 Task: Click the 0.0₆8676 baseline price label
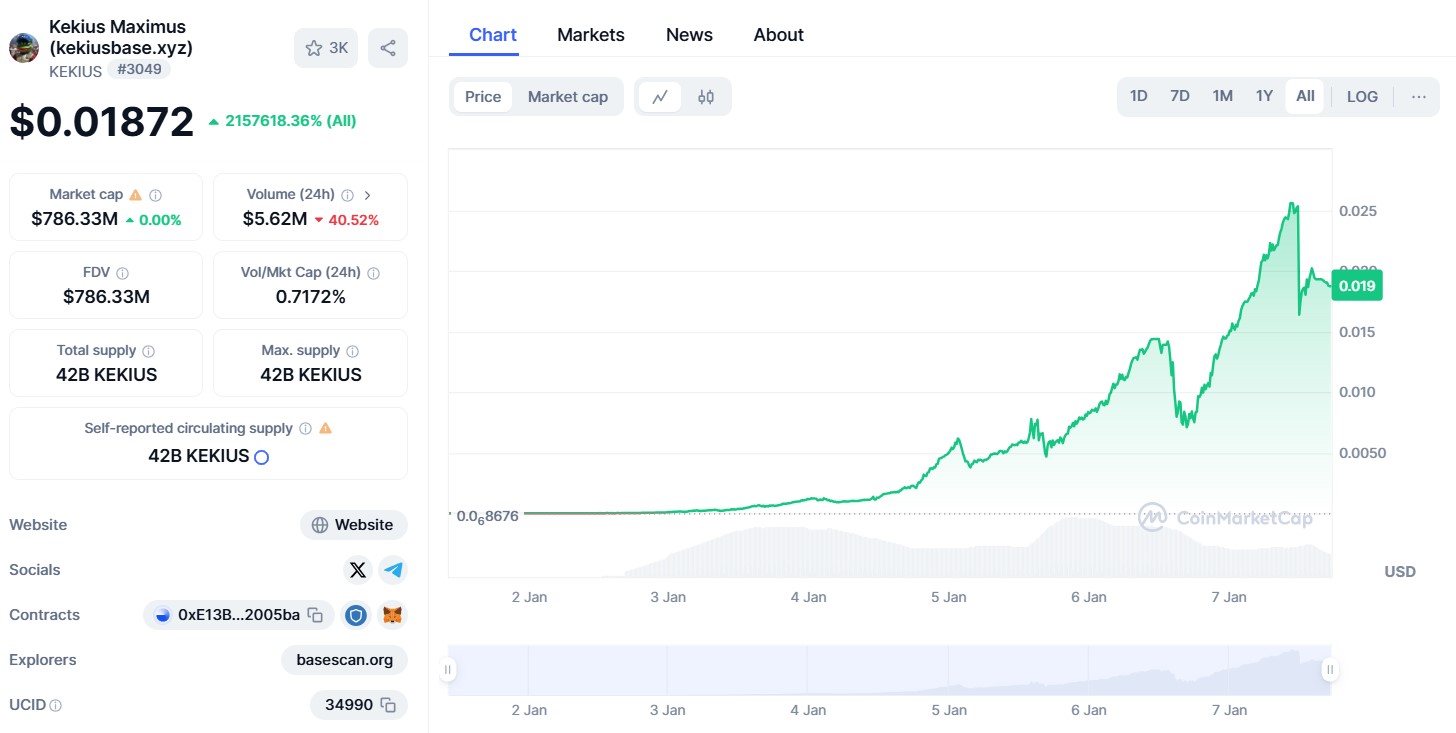pyautogui.click(x=487, y=516)
